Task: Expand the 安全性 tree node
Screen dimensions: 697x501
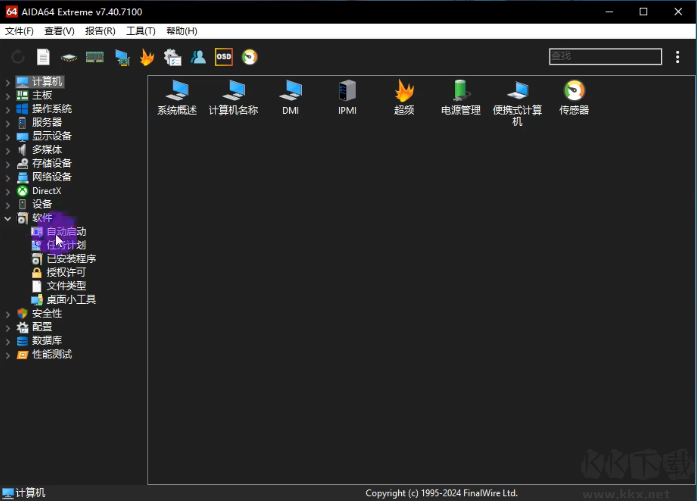Action: [x=8, y=314]
